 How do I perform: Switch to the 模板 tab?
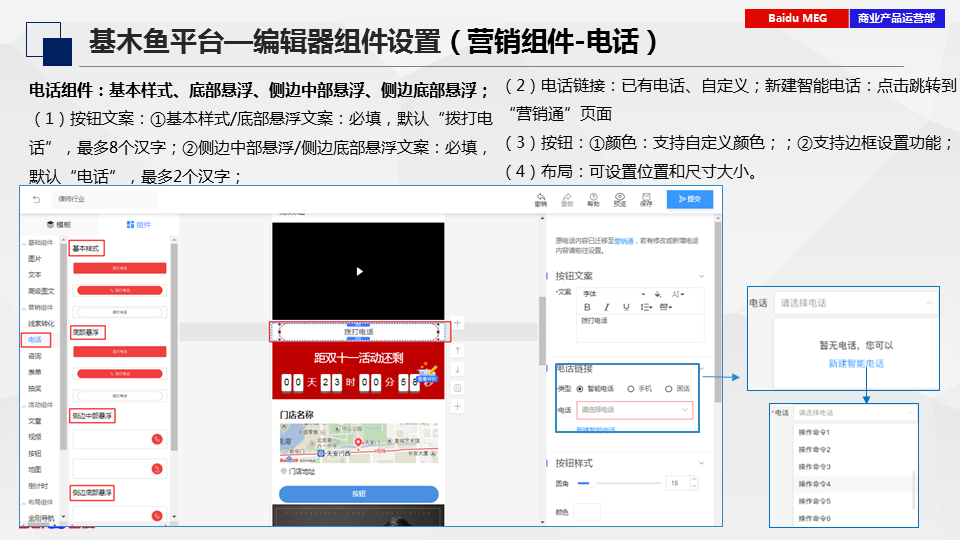59,225
